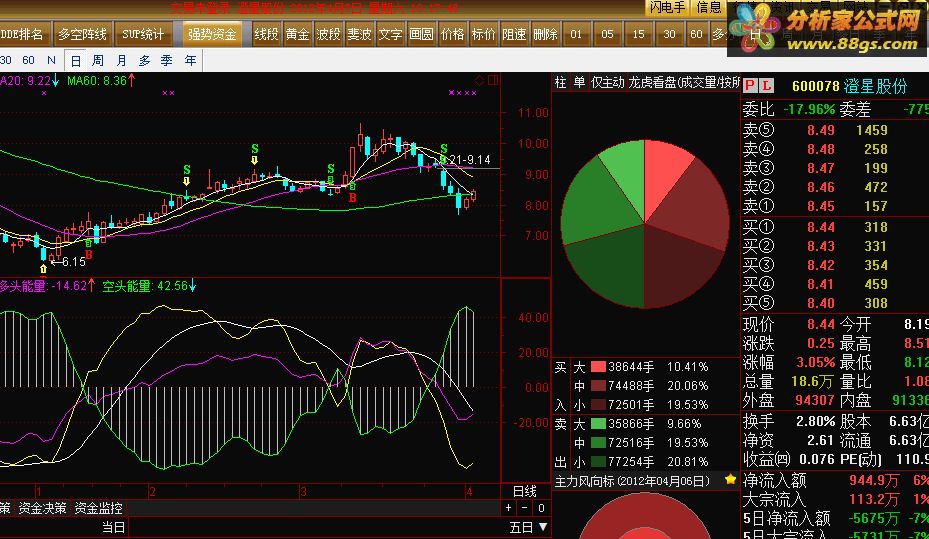Image resolution: width=929 pixels, height=539 pixels.
Task: Click the red P icon beside stock code
Action: [x=750, y=86]
